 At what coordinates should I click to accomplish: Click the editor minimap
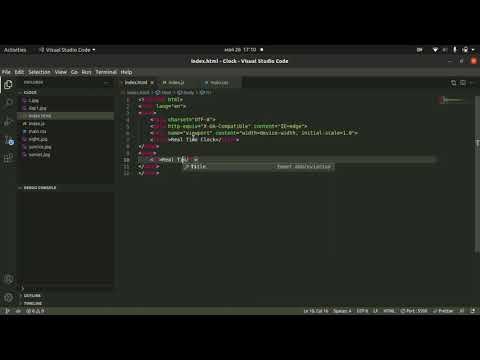[x=454, y=100]
